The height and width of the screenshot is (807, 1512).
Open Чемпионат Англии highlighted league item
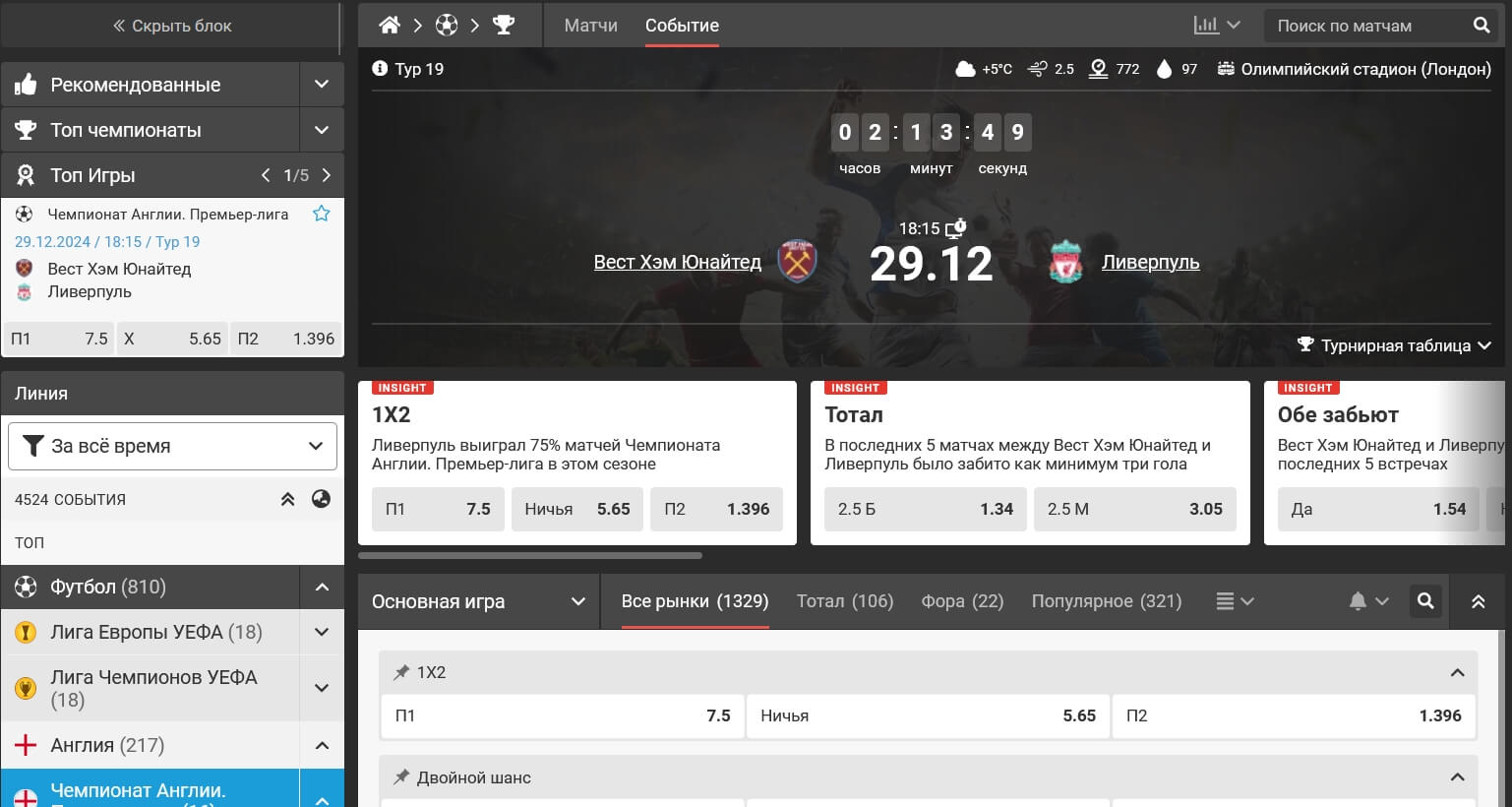pos(151,789)
